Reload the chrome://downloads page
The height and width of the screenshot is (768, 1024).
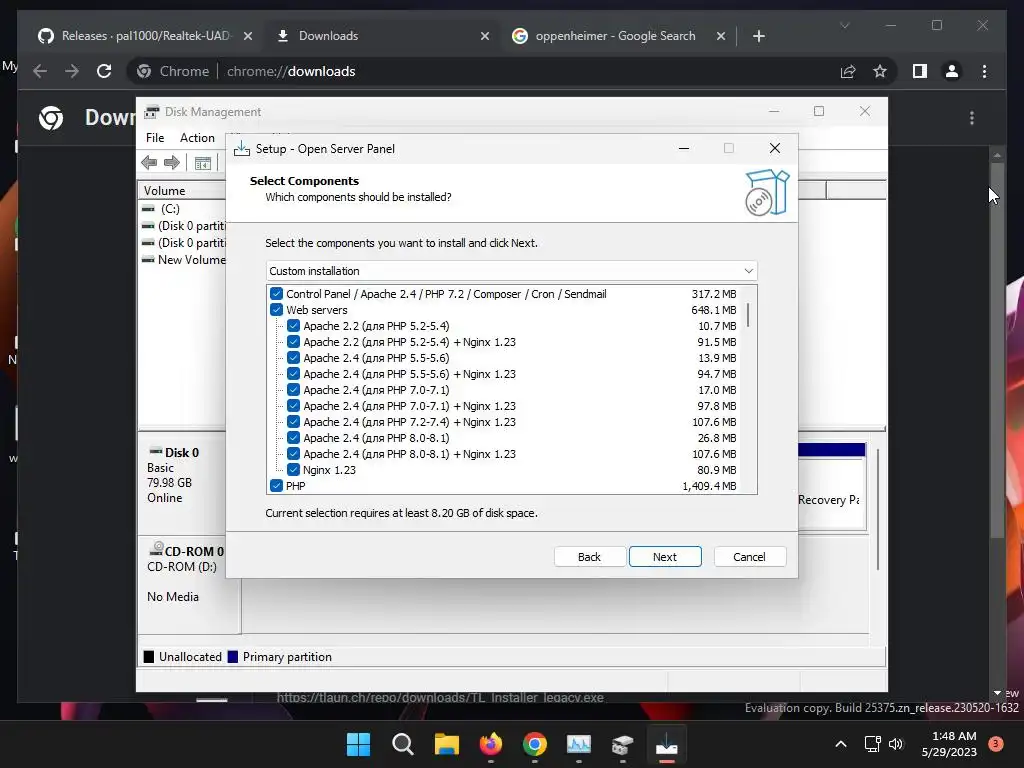[104, 71]
